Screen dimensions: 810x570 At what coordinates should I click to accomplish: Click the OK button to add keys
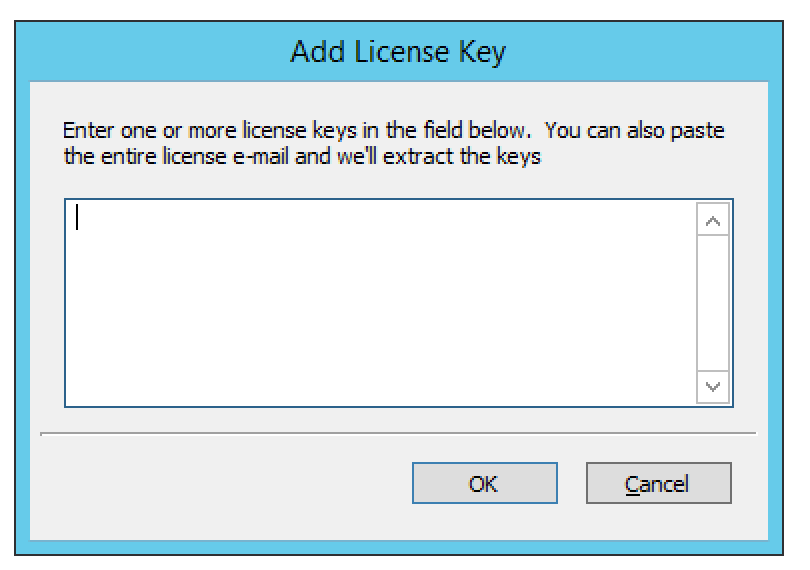pos(485,483)
